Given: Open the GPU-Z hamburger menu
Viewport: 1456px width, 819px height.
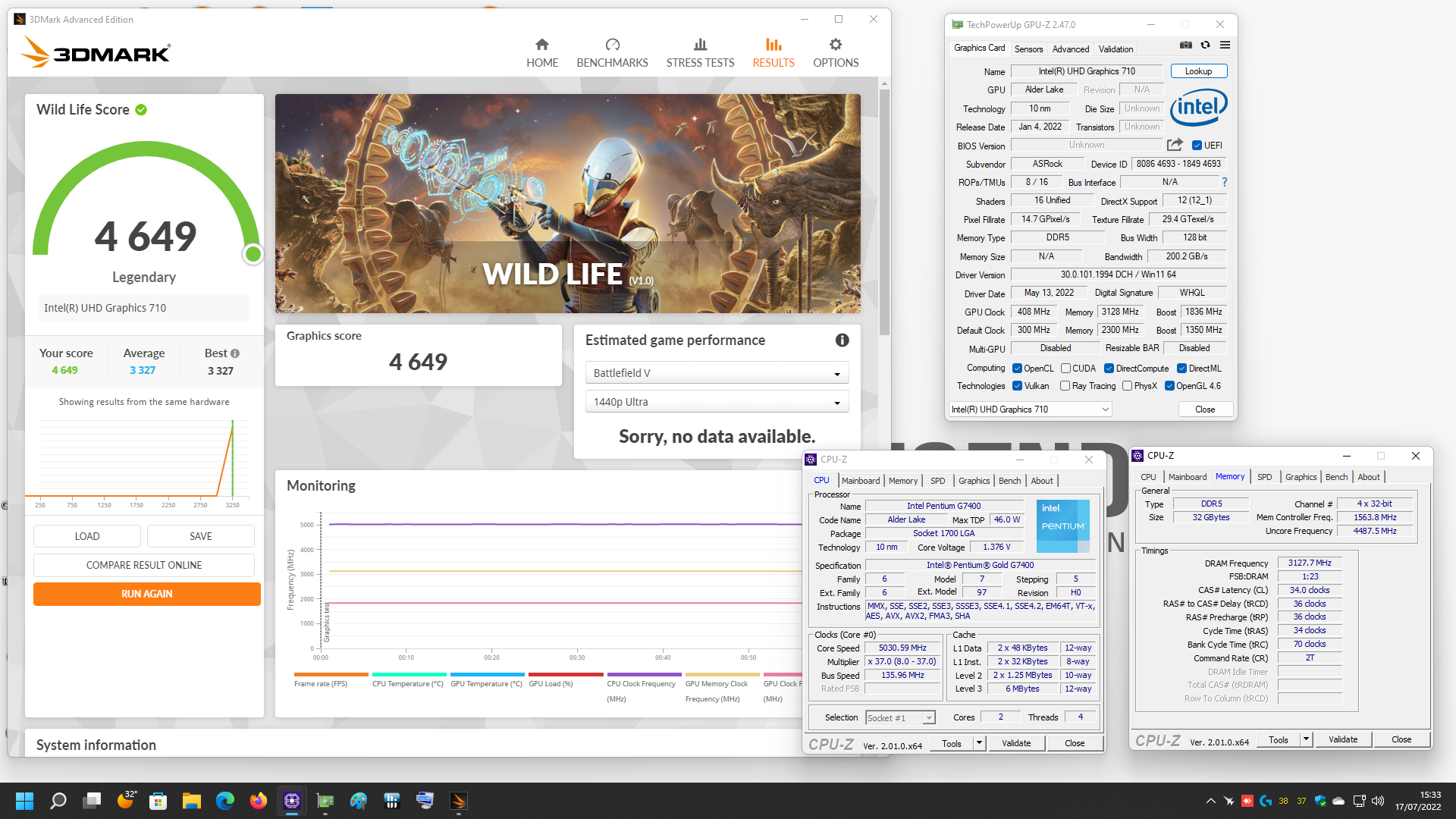Looking at the screenshot, I should tap(1225, 45).
